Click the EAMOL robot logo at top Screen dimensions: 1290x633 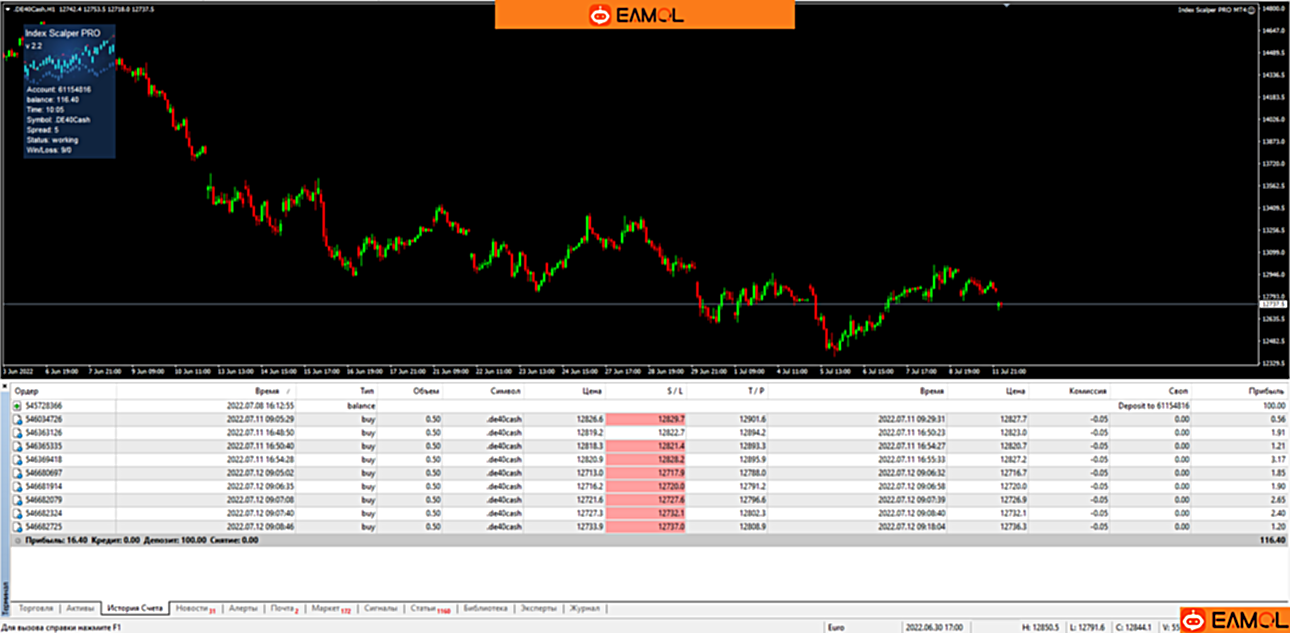[600, 15]
